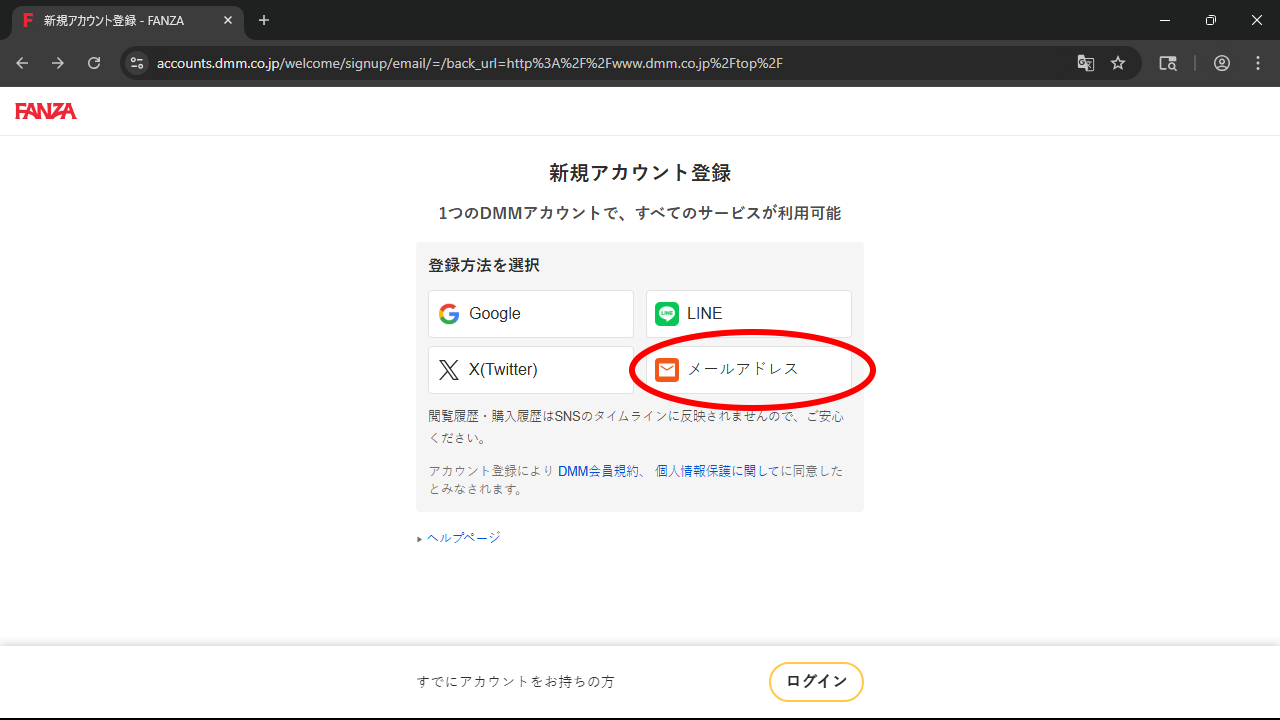Open DMM会員規約 link
1280x720 pixels.
click(598, 471)
